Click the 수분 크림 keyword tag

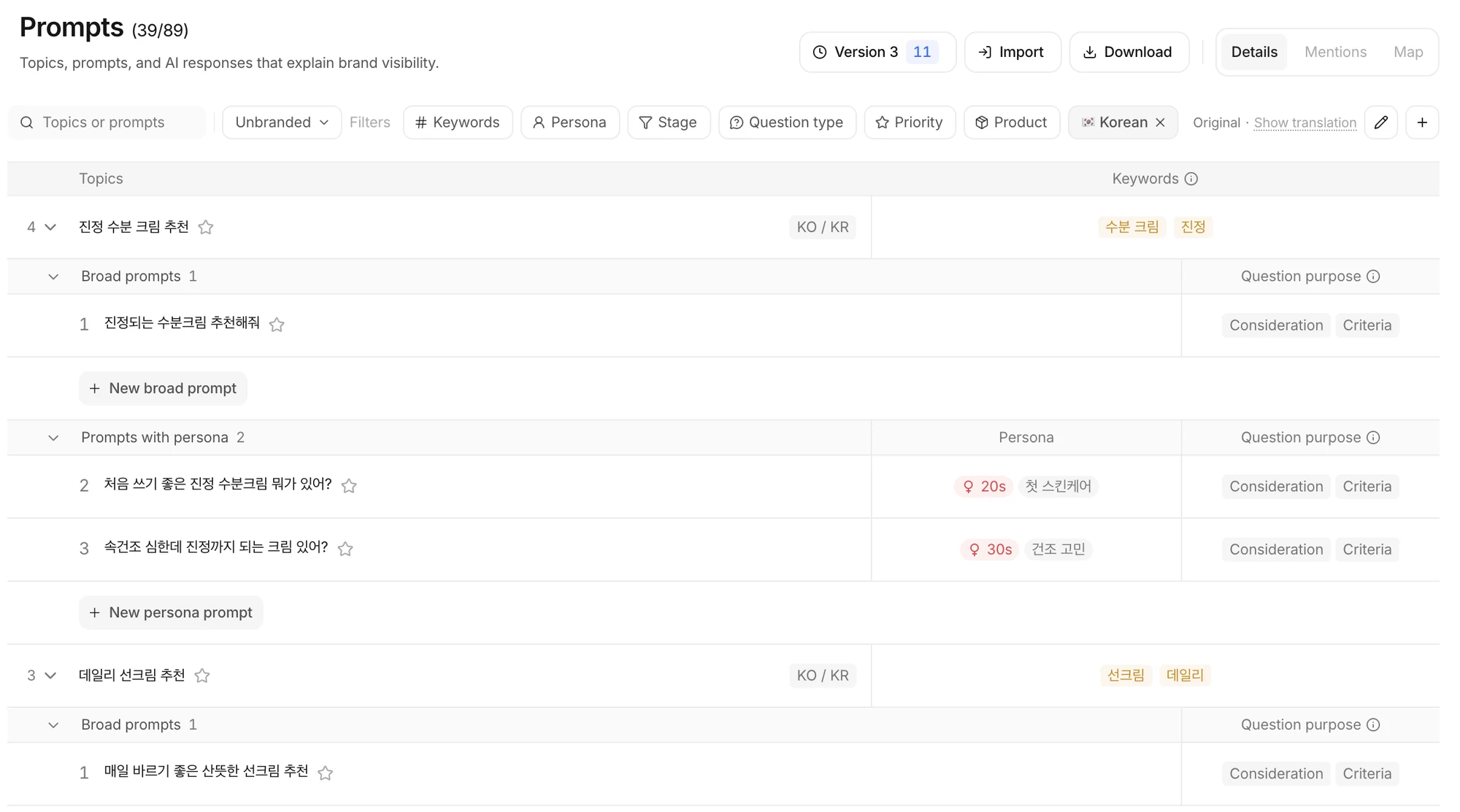point(1131,227)
